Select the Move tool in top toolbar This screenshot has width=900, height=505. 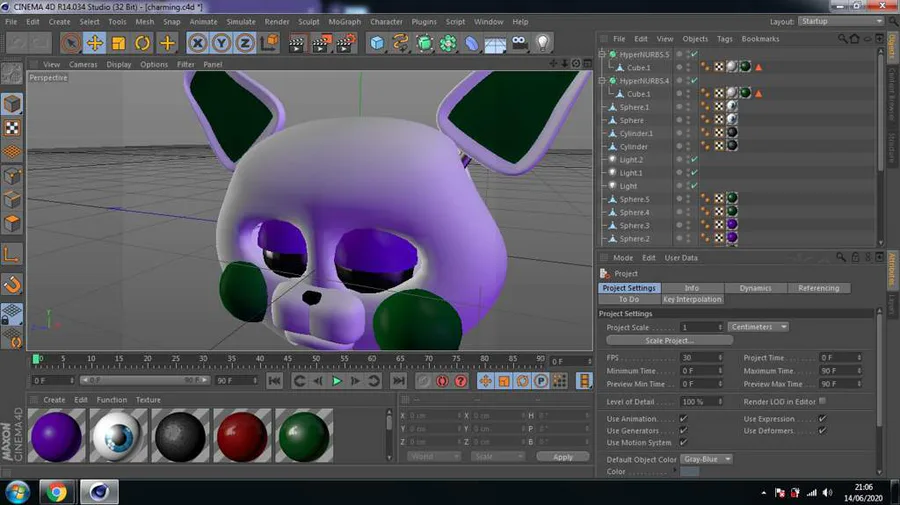point(95,43)
